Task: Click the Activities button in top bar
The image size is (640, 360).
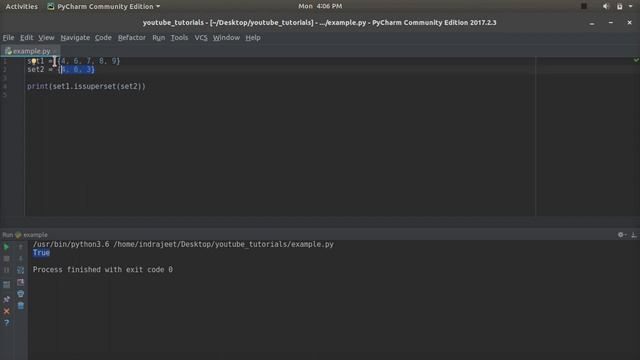Action: click(x=22, y=7)
